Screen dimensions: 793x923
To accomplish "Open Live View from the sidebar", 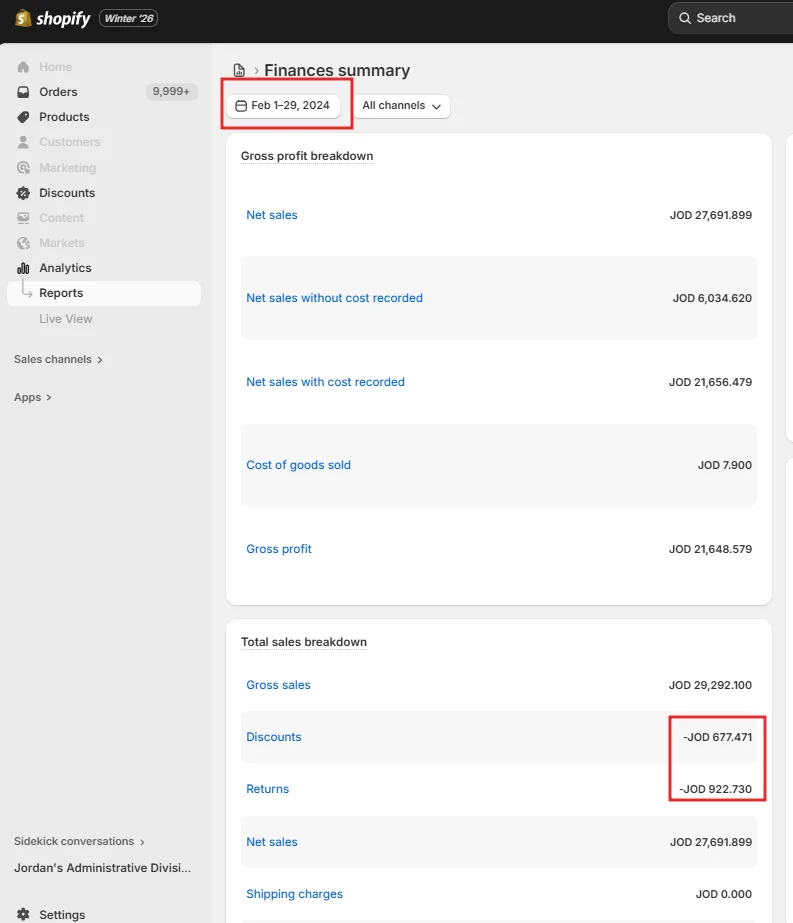I will coord(65,318).
